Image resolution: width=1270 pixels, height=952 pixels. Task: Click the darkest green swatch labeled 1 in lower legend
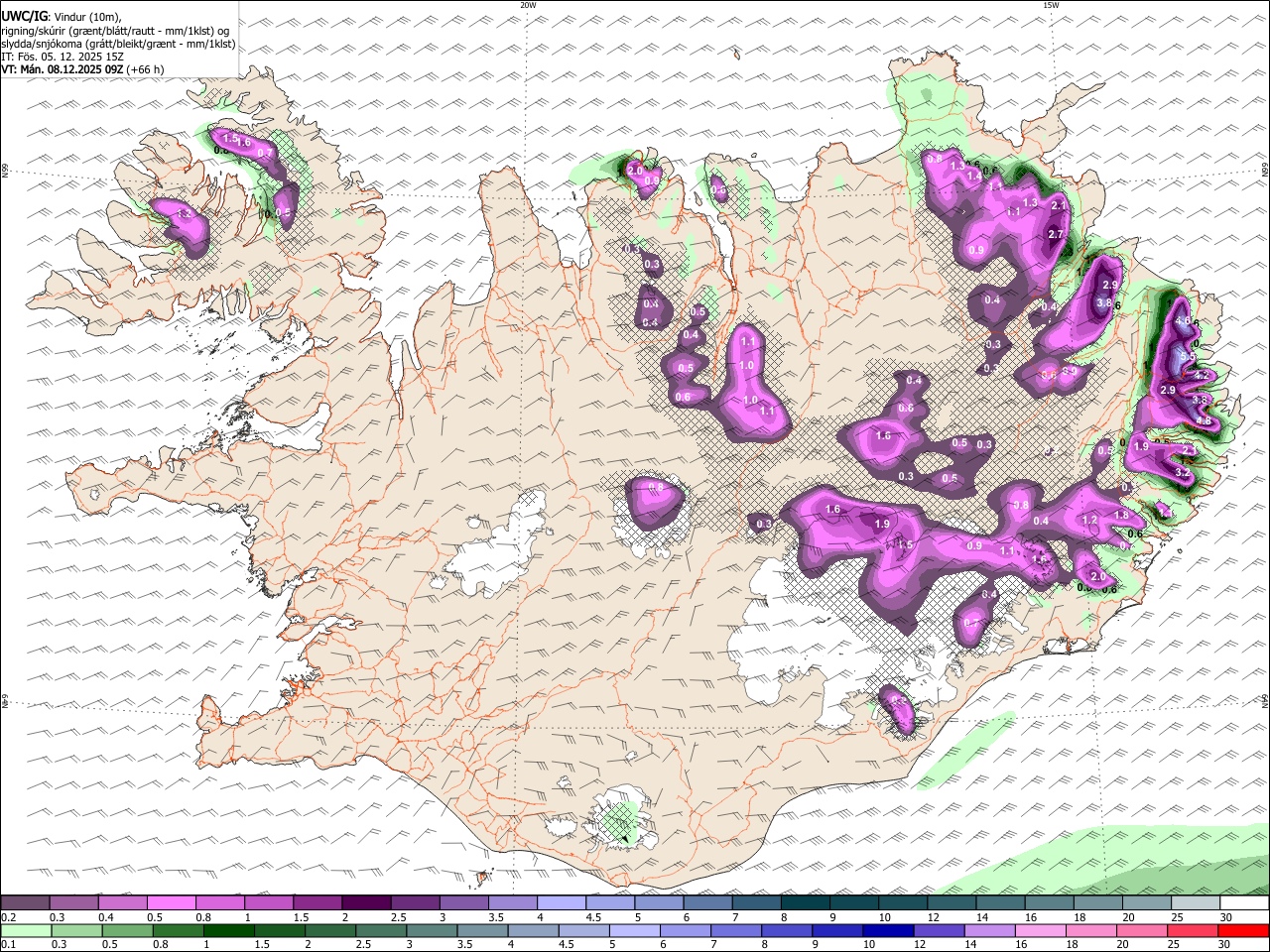(x=228, y=931)
